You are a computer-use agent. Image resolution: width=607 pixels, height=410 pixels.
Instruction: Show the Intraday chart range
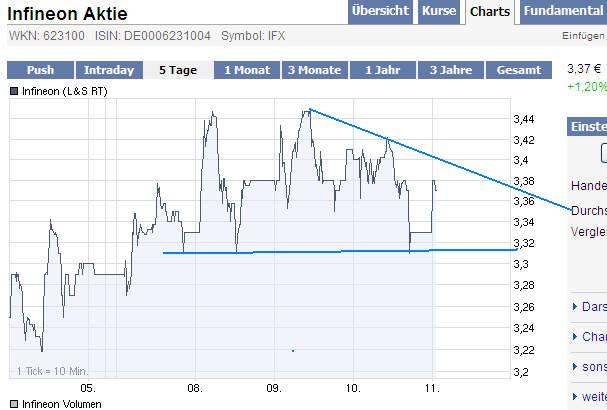(x=108, y=70)
